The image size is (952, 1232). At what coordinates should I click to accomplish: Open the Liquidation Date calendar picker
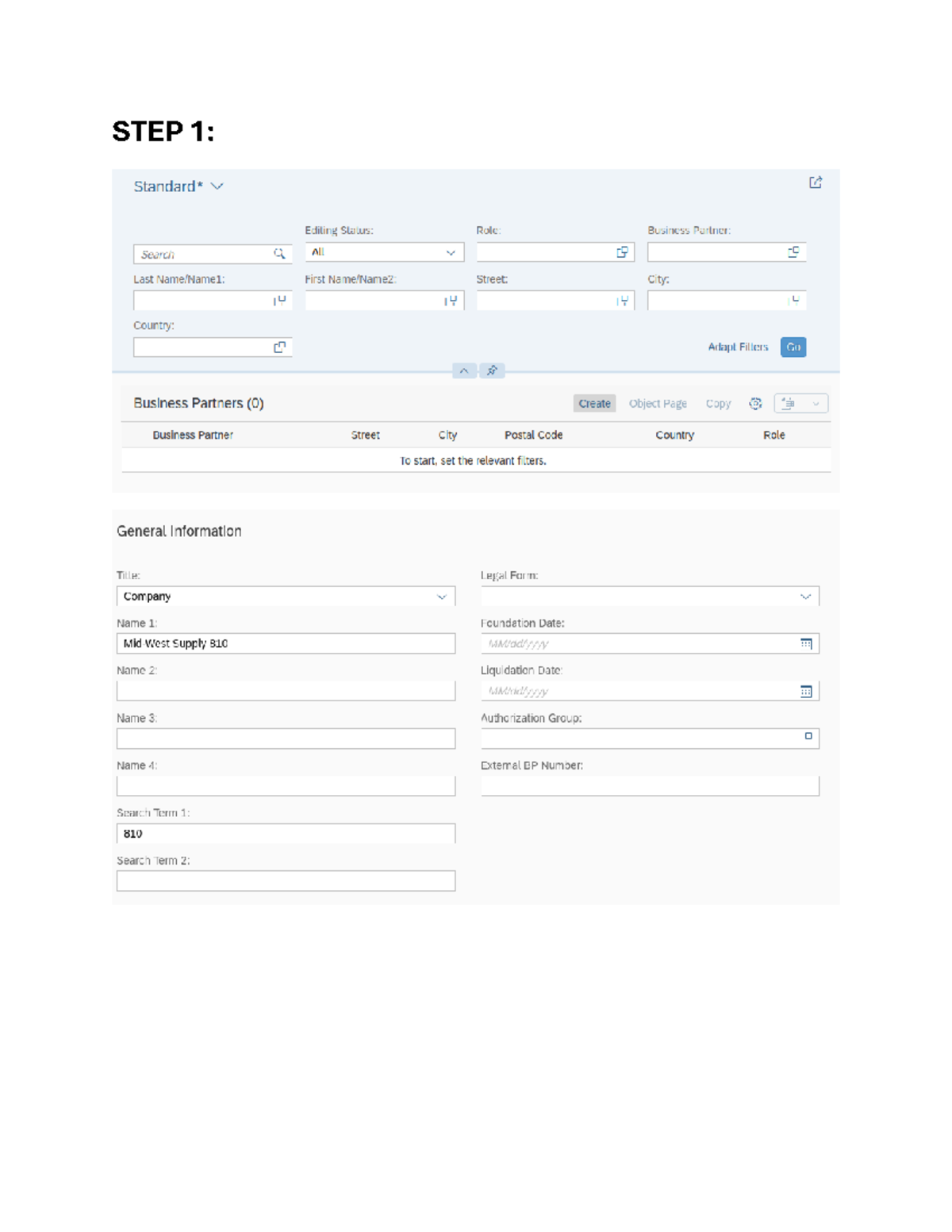(x=808, y=691)
